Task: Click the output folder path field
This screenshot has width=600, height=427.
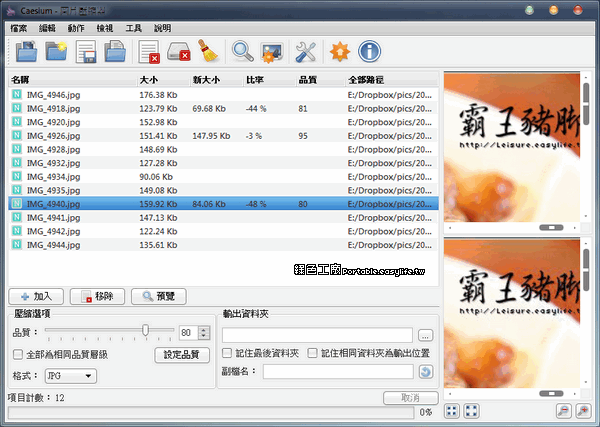Action: click(x=317, y=335)
